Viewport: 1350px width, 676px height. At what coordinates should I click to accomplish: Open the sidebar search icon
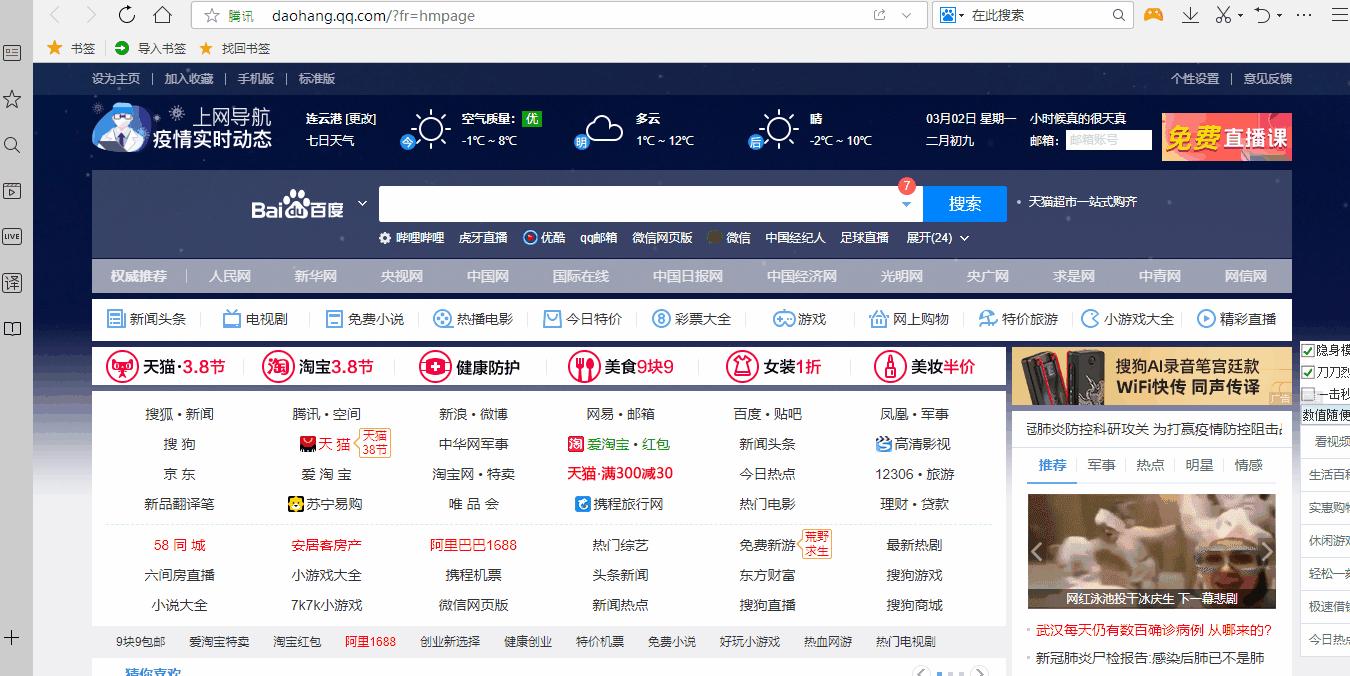(12, 144)
